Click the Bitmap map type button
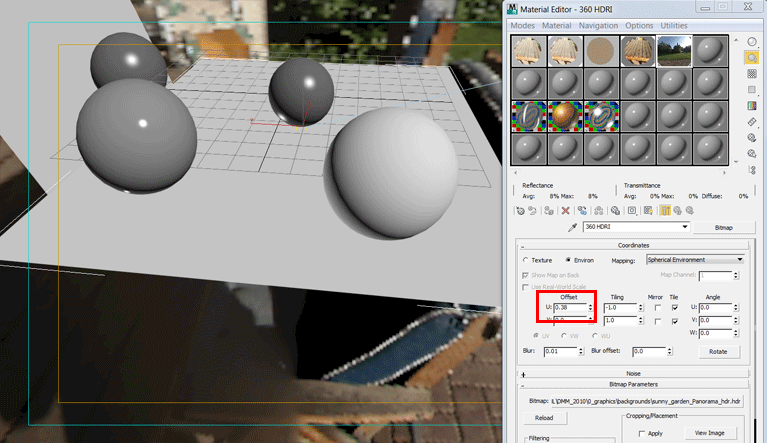 (723, 227)
